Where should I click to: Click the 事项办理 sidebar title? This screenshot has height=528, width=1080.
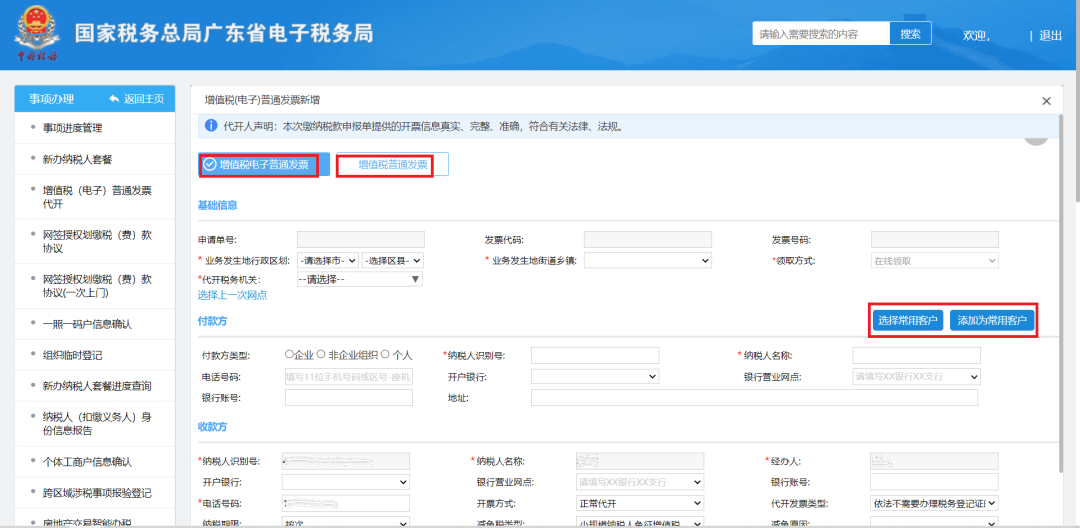tap(51, 99)
